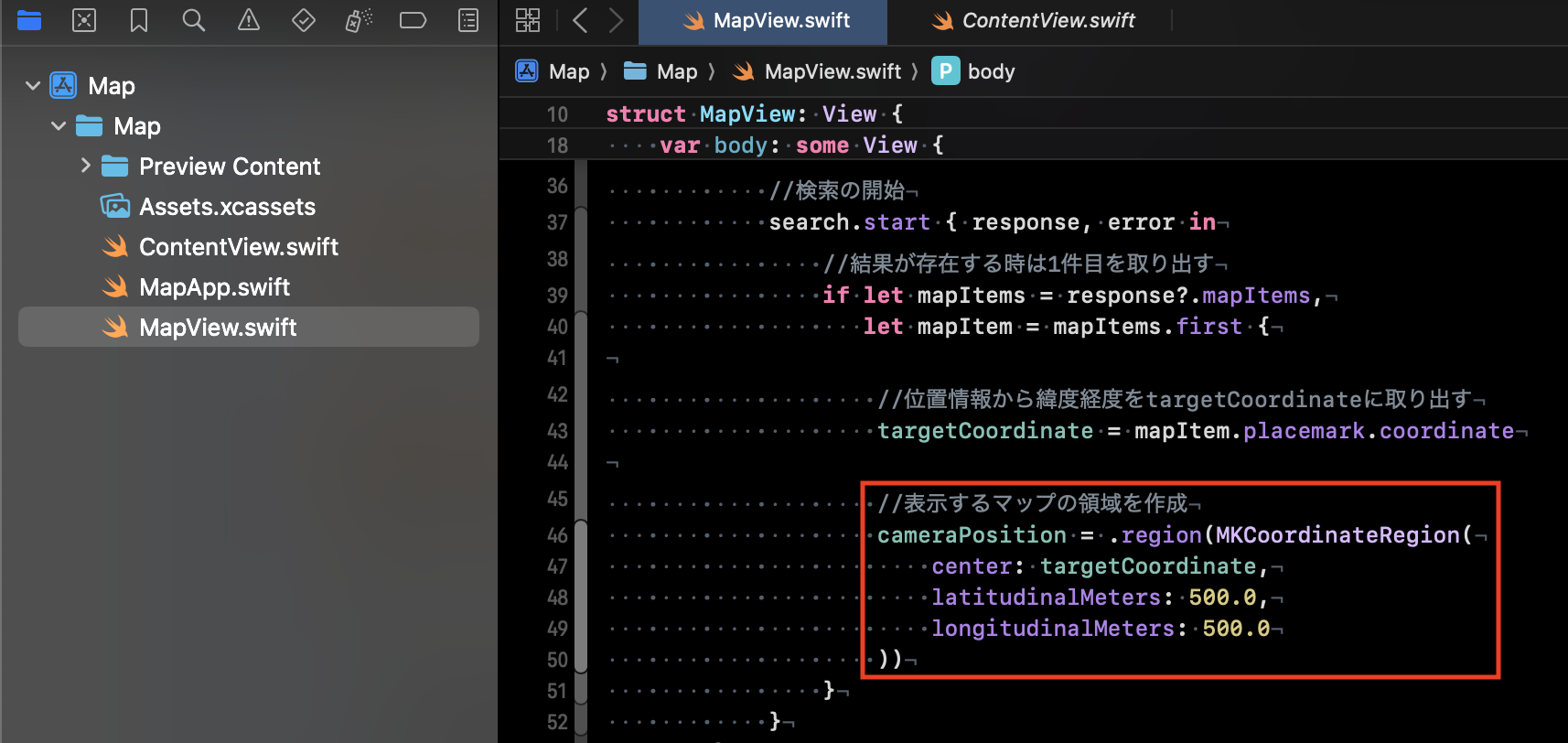Click the code folding ribbon at line 46
This screenshot has width=1568, height=743.
click(x=581, y=535)
